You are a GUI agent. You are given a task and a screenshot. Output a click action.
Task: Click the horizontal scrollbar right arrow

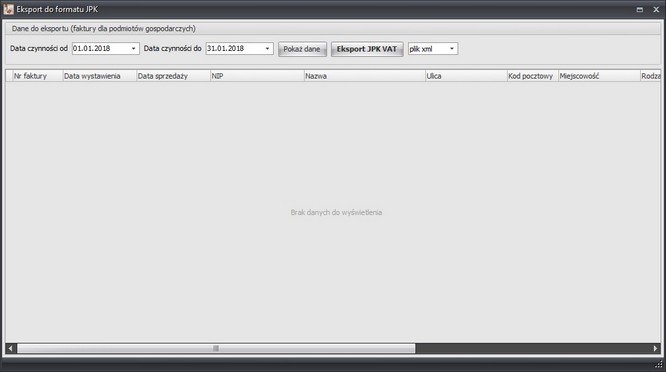pos(655,348)
